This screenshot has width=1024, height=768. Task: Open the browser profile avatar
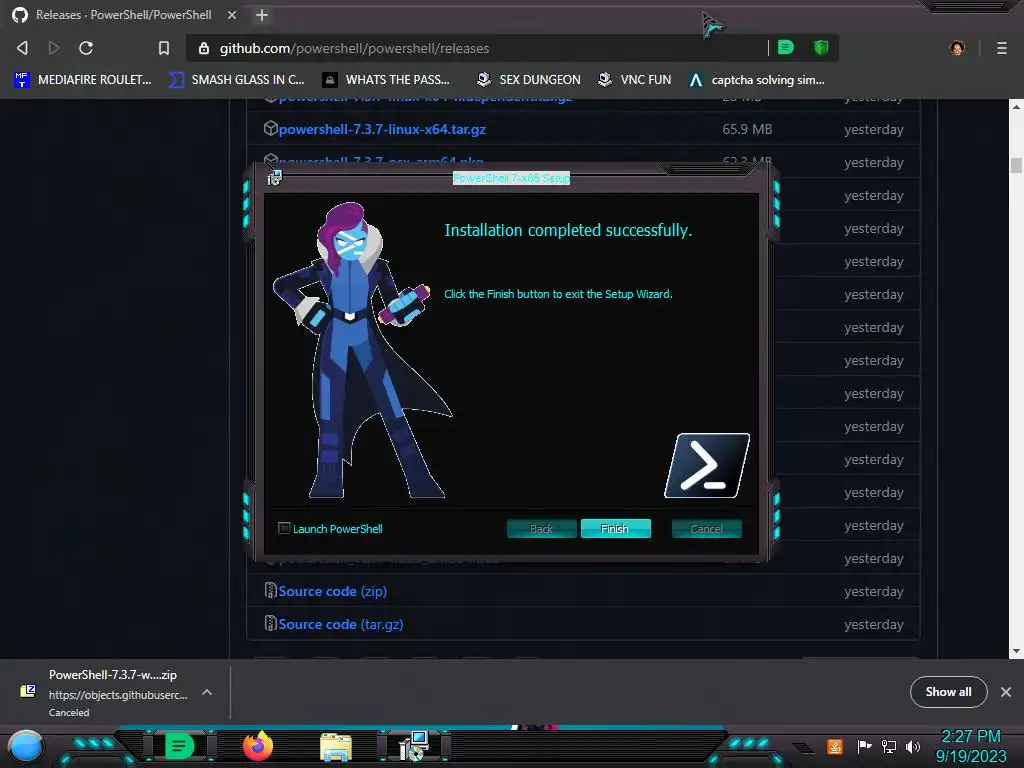click(957, 48)
